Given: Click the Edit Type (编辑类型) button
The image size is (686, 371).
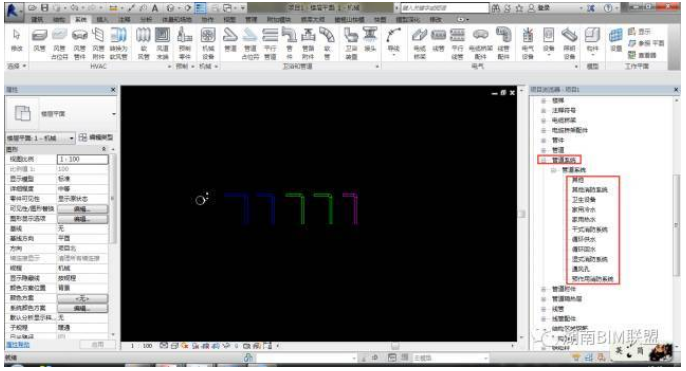Looking at the screenshot, I should [x=96, y=137].
